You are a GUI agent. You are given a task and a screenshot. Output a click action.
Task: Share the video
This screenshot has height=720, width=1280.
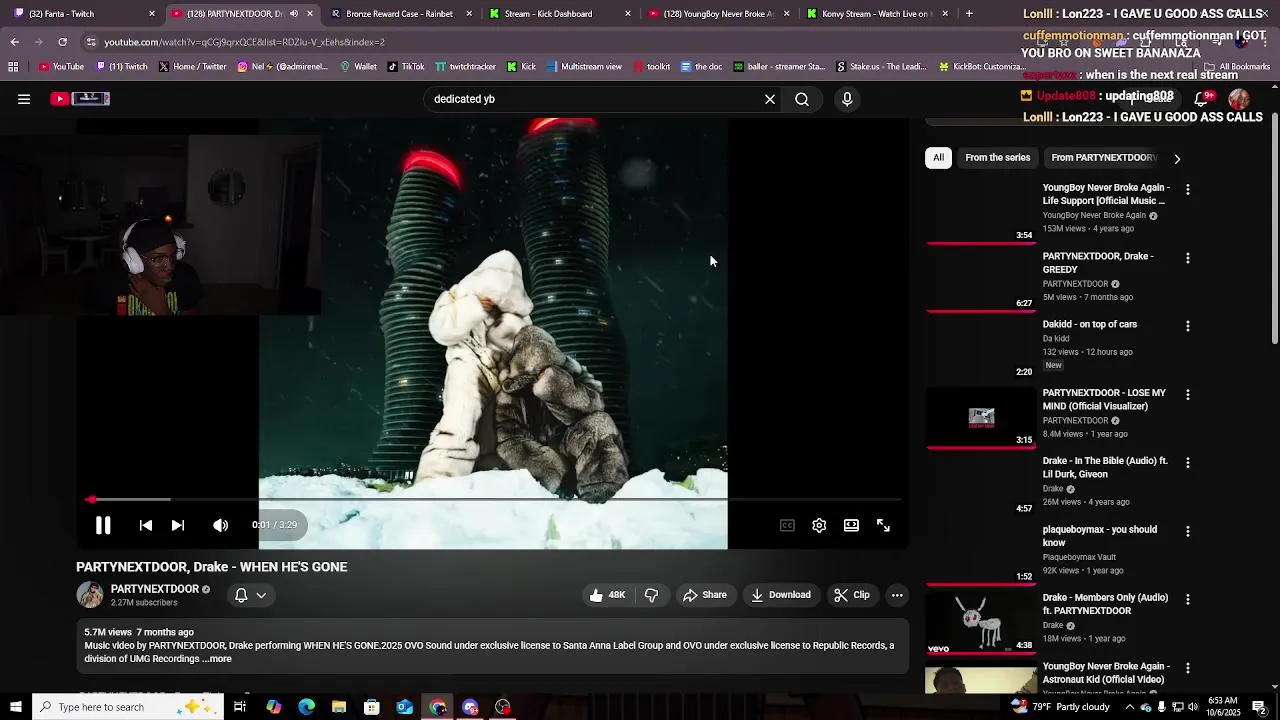click(705, 595)
